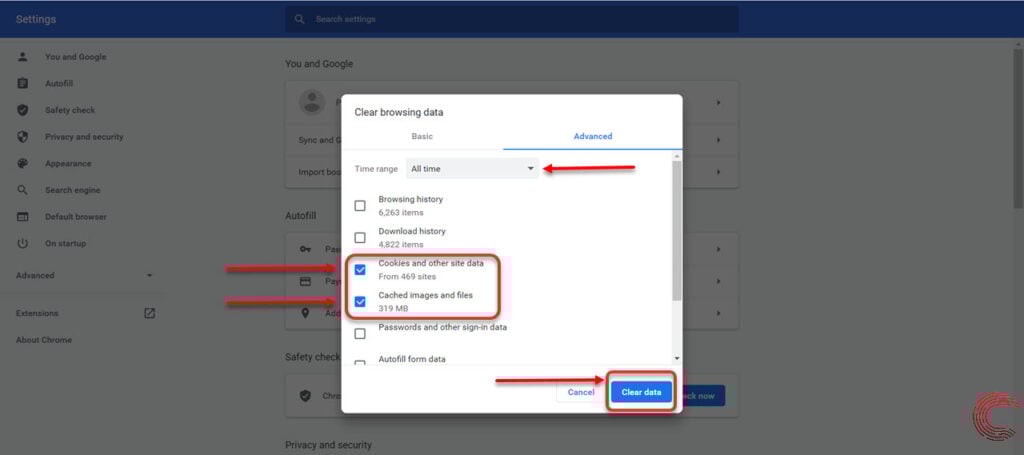The height and width of the screenshot is (455, 1024).
Task: Click the key icon in the Autofill section
Action: 305,249
